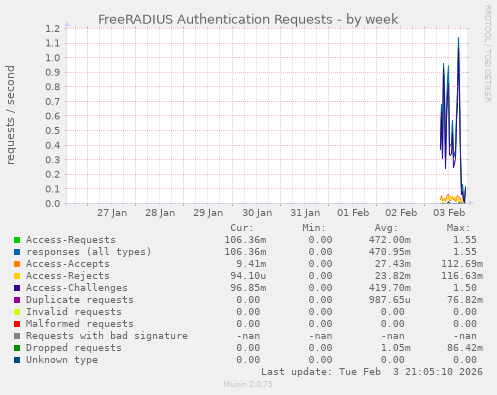This screenshot has height=395, width=497.
Task: Click the 'Max:' column header
Action: click(x=458, y=228)
